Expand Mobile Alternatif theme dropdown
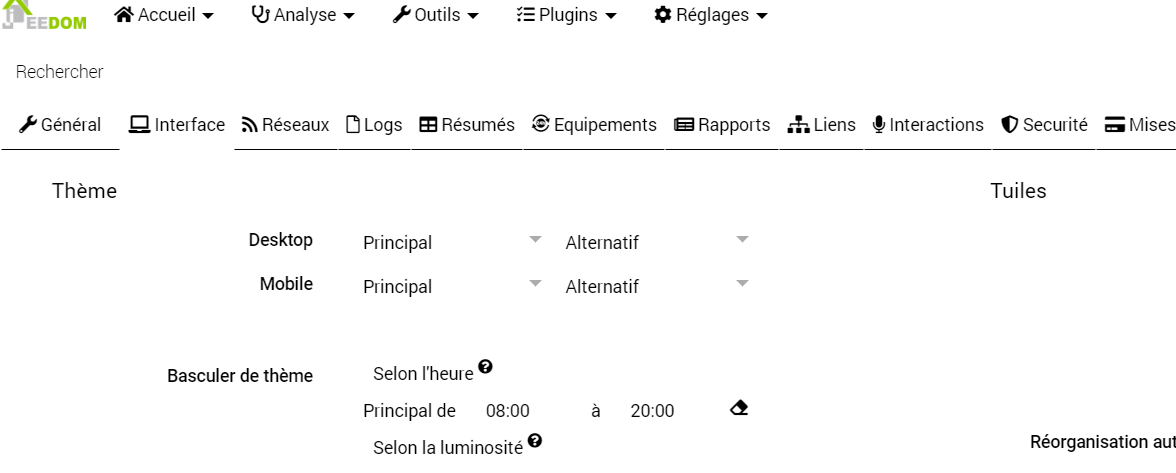The height and width of the screenshot is (473, 1176). point(656,287)
